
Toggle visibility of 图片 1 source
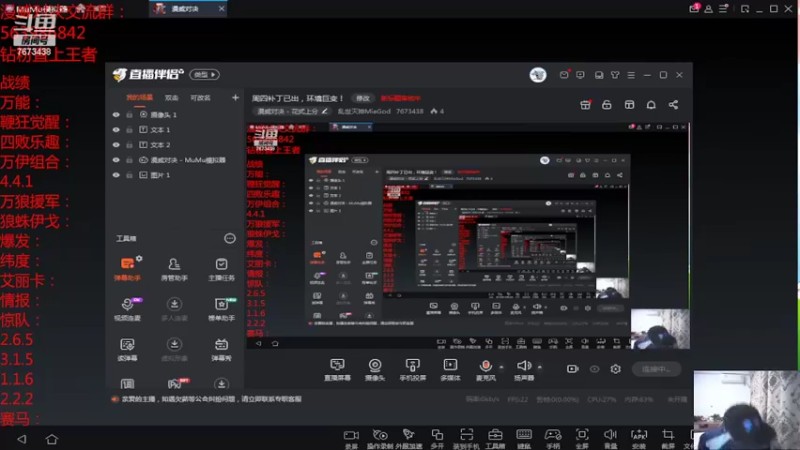(116, 175)
